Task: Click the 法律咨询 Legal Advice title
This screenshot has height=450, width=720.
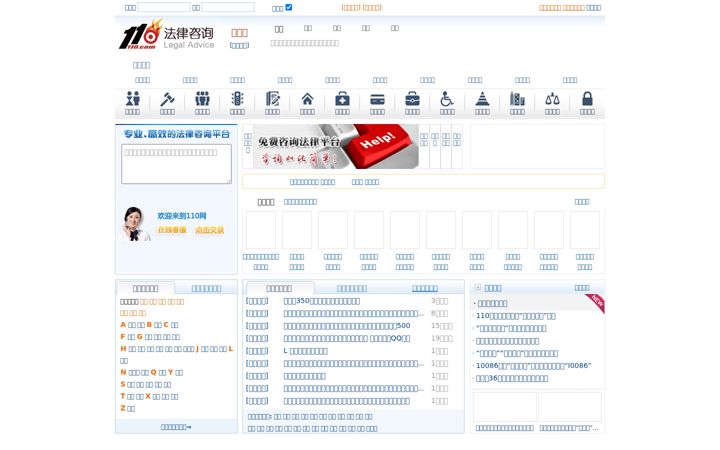Action: coord(189,38)
